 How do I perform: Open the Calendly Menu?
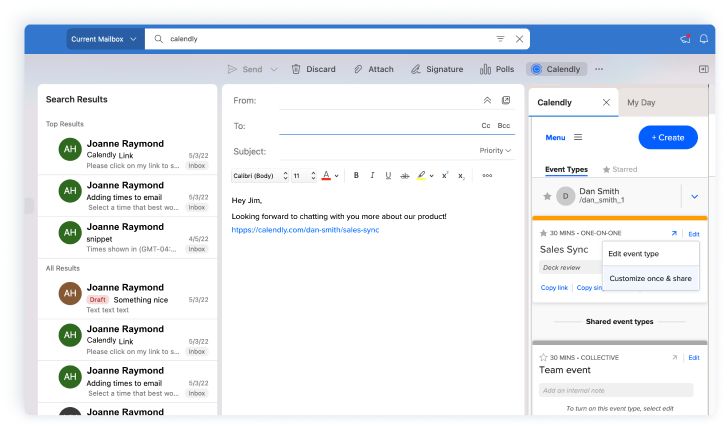(564, 137)
